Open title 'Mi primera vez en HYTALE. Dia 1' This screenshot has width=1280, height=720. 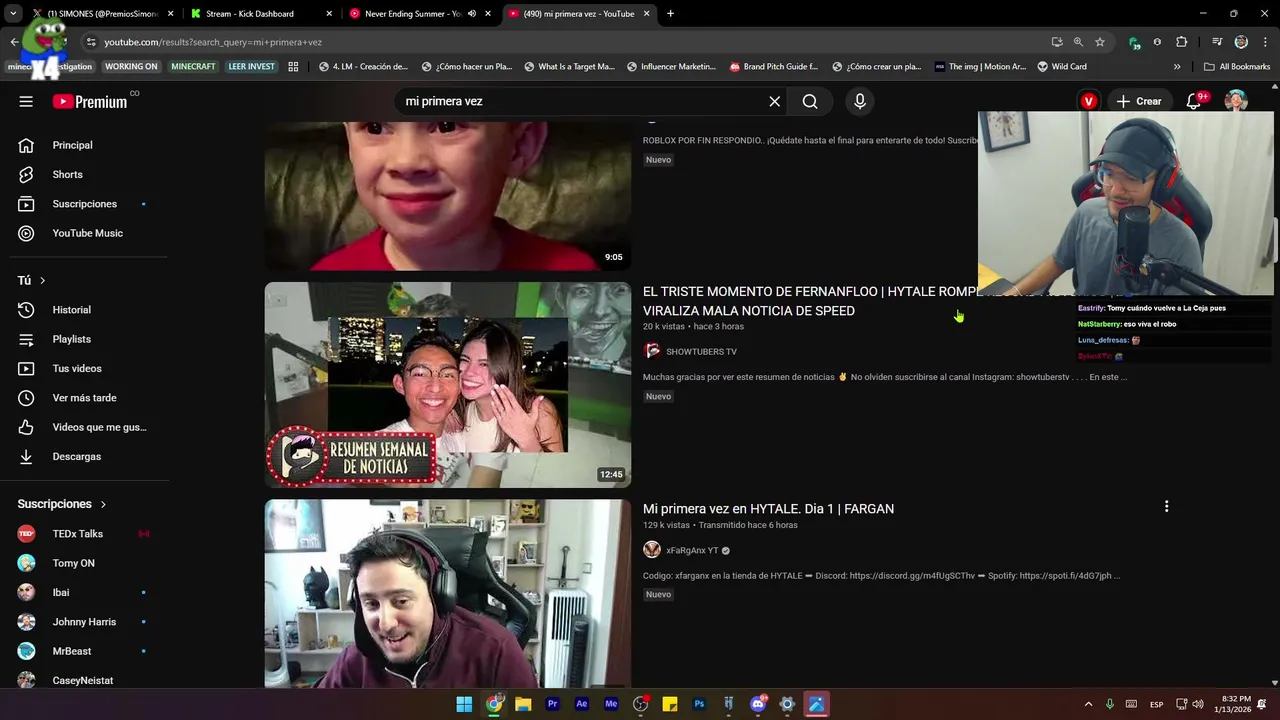[768, 509]
